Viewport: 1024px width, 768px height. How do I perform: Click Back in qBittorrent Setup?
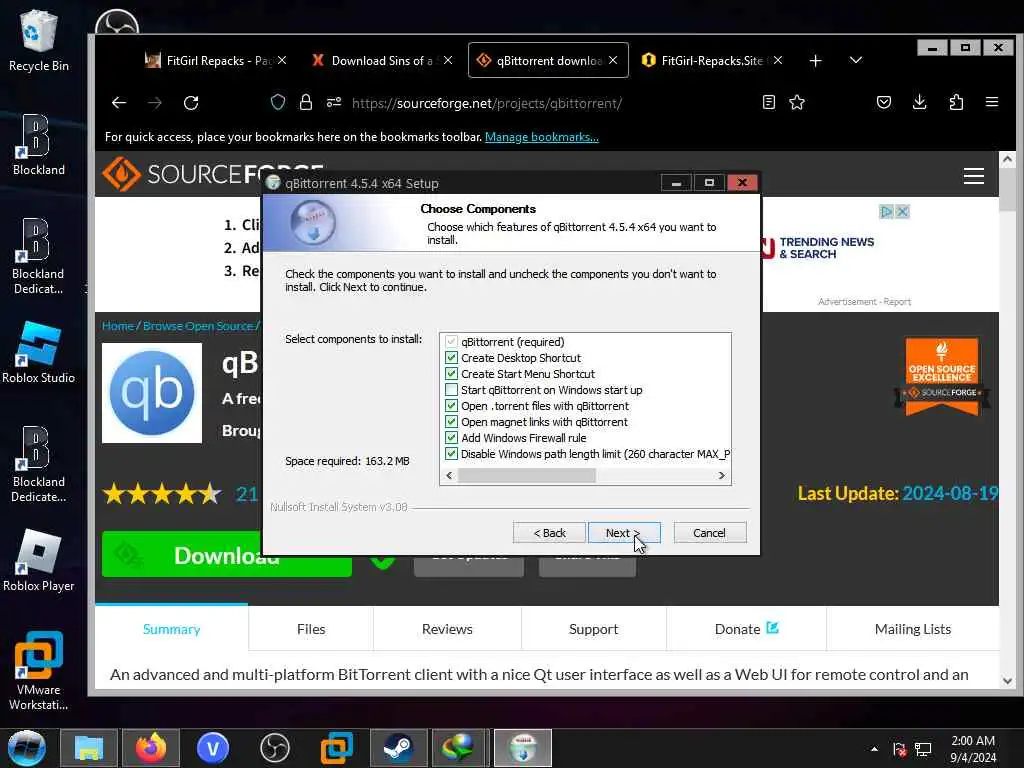coord(549,533)
